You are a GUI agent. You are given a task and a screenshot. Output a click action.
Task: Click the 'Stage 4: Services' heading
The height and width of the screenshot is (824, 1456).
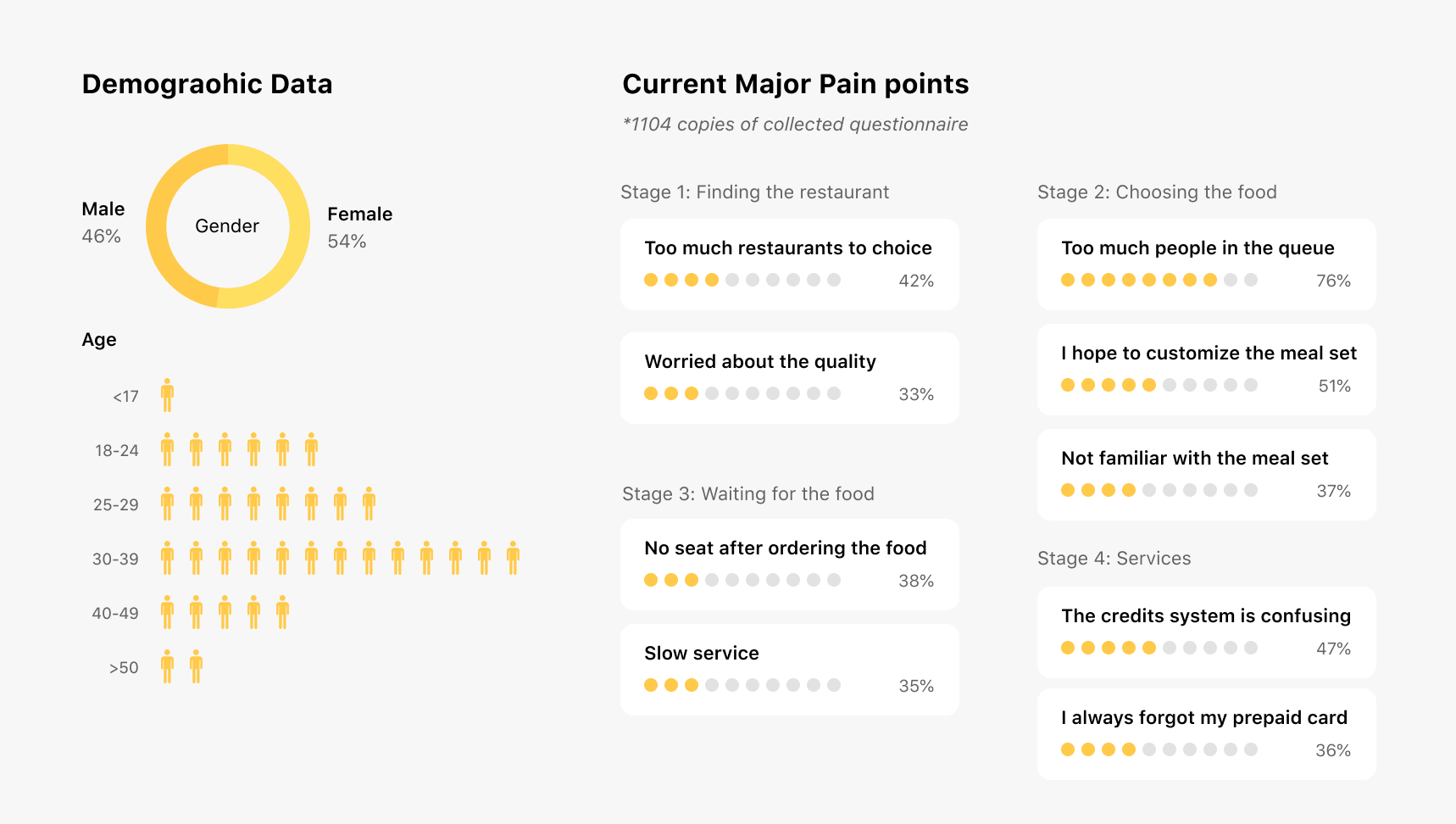1114,559
